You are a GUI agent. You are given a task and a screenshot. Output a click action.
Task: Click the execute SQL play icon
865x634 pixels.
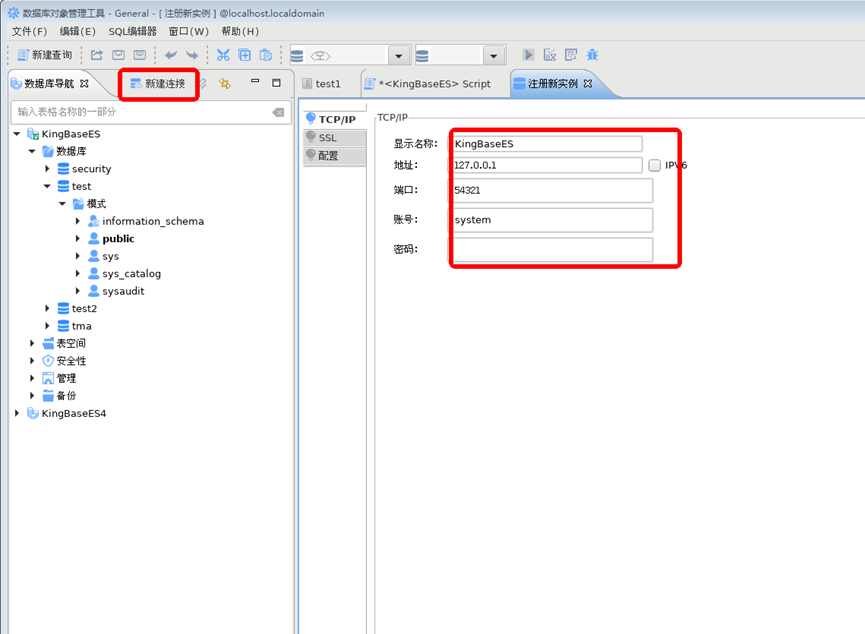[x=528, y=55]
